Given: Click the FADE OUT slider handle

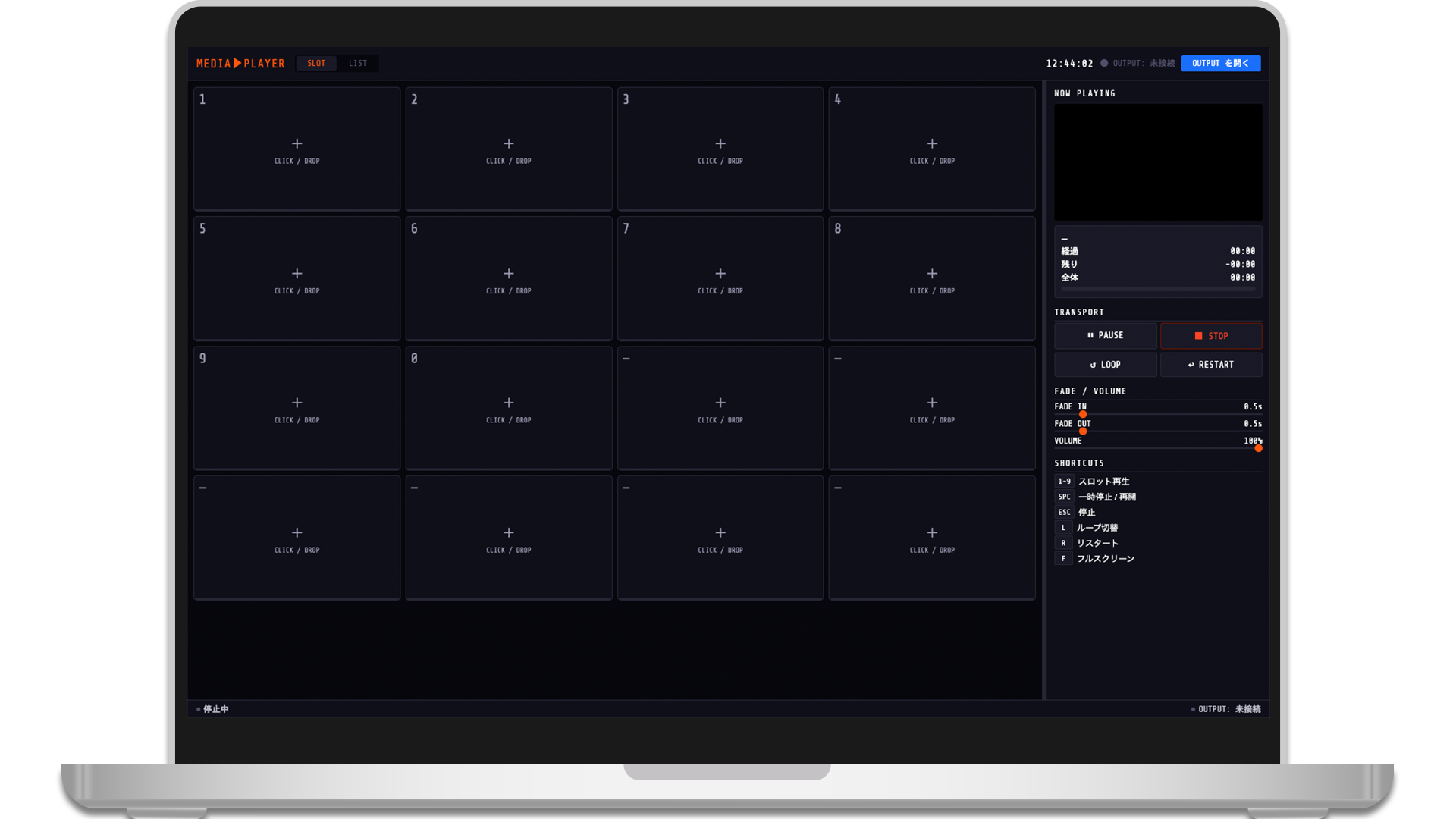Looking at the screenshot, I should (1083, 431).
